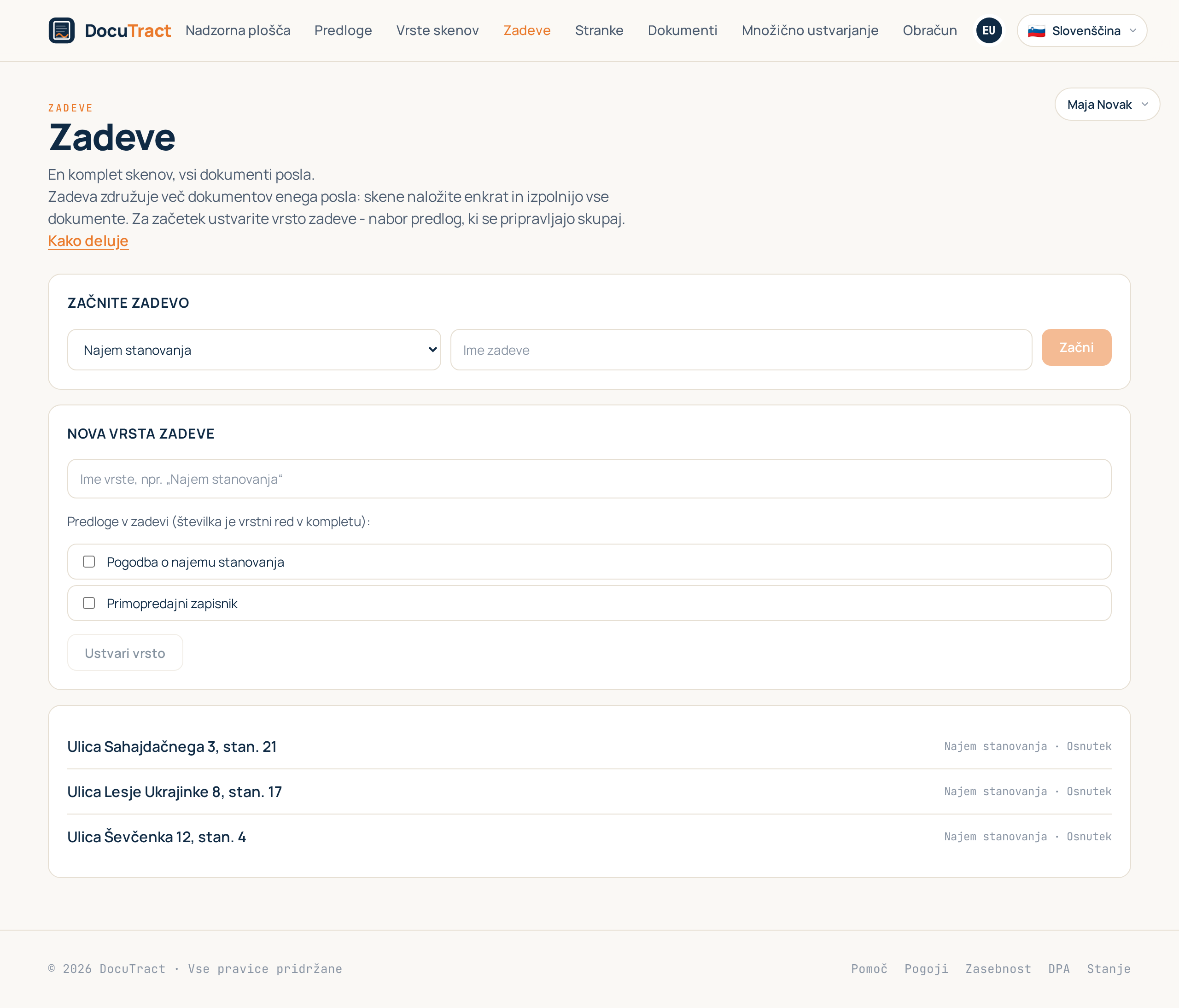Viewport: 1179px width, 1008px height.
Task: Click the DPA footer link
Action: tap(1059, 969)
